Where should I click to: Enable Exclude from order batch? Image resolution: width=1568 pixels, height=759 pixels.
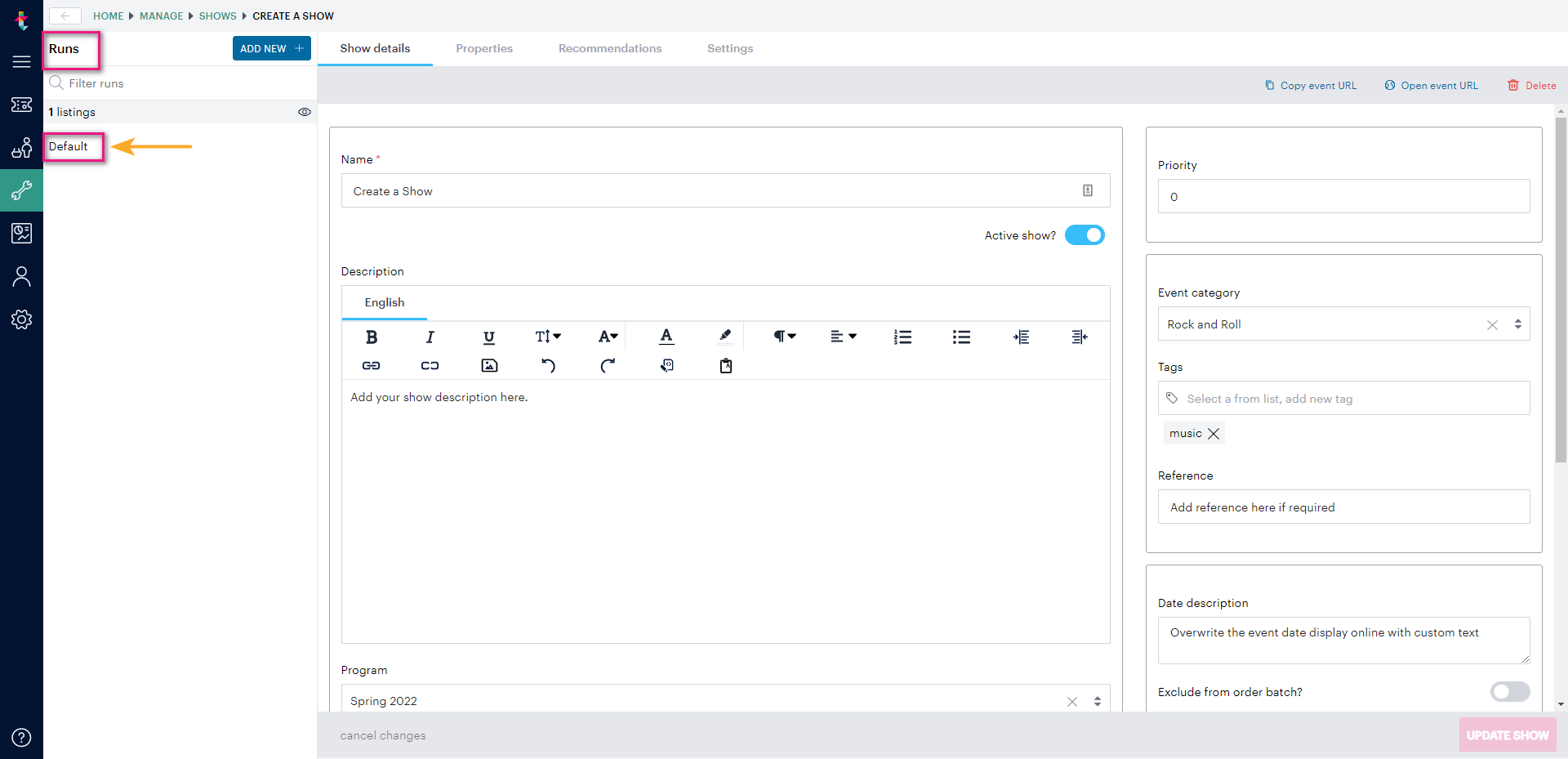pyautogui.click(x=1509, y=692)
